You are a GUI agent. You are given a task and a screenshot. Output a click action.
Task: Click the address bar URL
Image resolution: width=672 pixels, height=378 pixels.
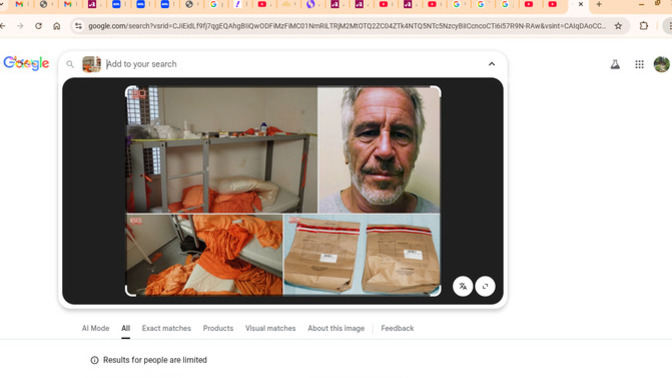pyautogui.click(x=347, y=26)
